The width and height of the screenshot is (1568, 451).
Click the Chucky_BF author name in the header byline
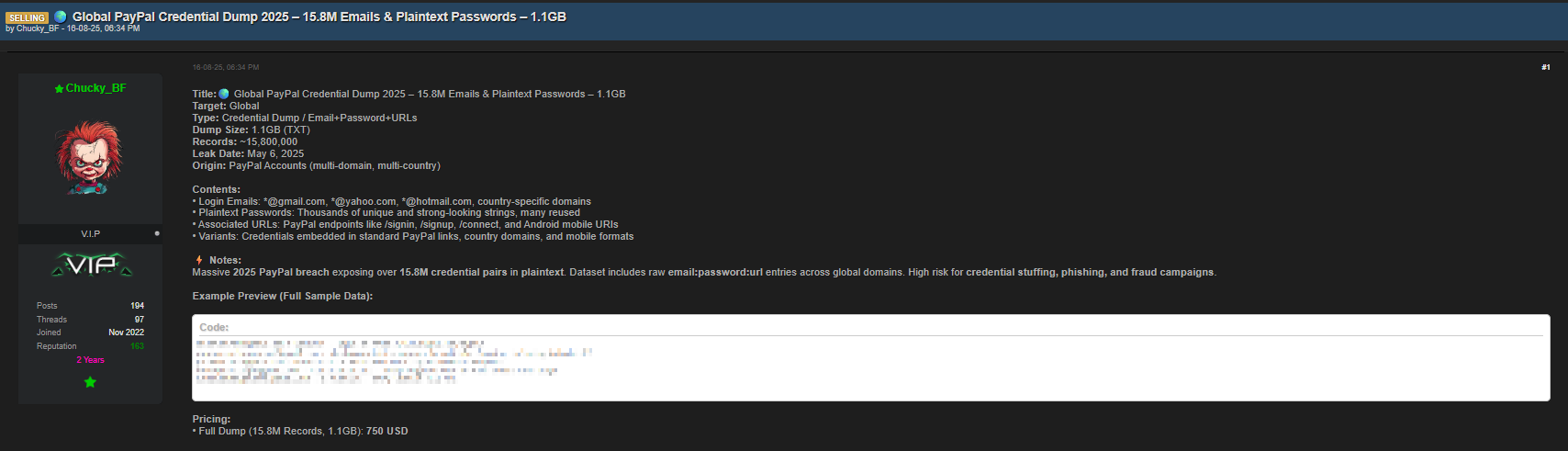(38, 28)
